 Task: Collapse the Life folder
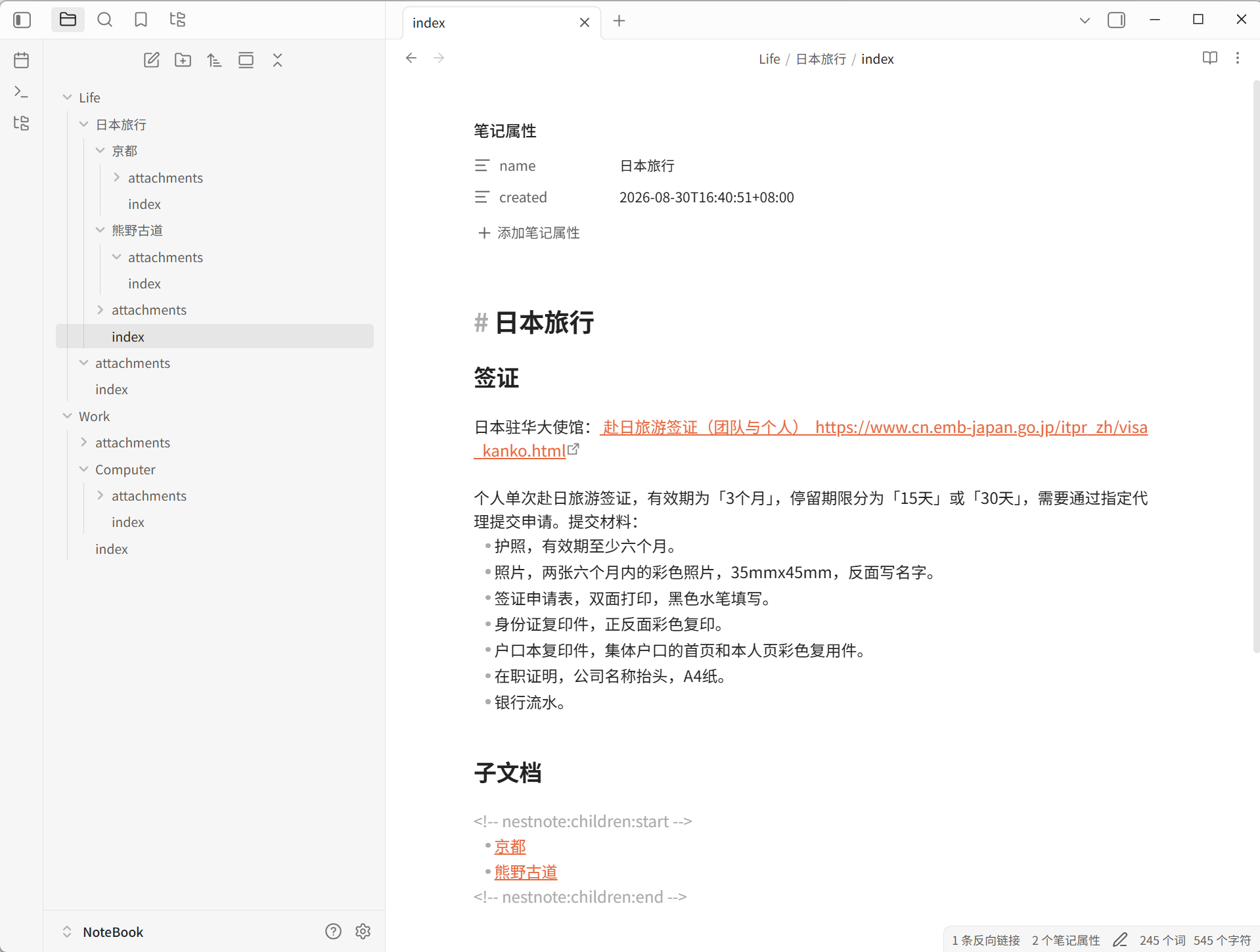coord(68,97)
